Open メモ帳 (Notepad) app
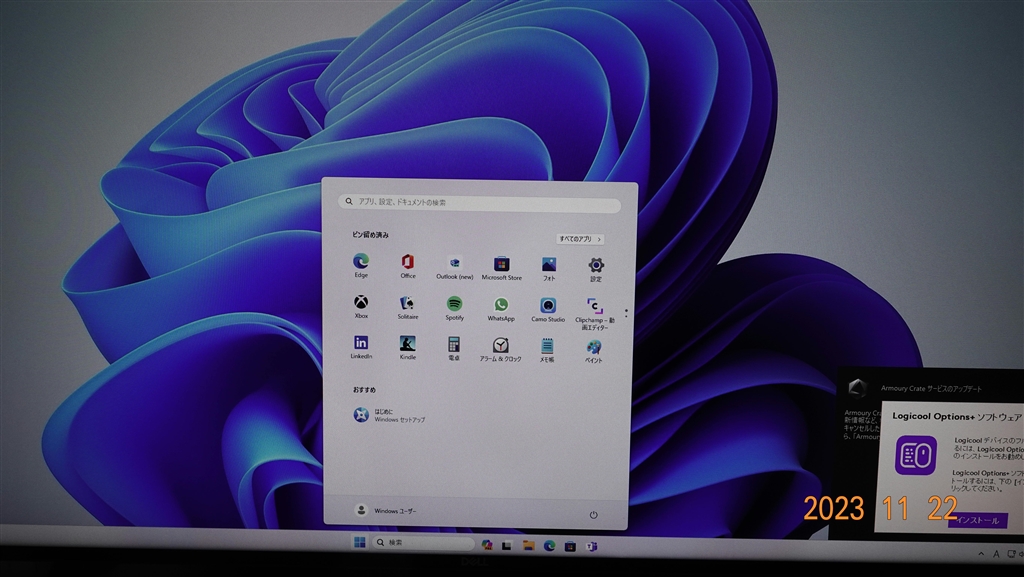1024x577 pixels. tap(547, 350)
